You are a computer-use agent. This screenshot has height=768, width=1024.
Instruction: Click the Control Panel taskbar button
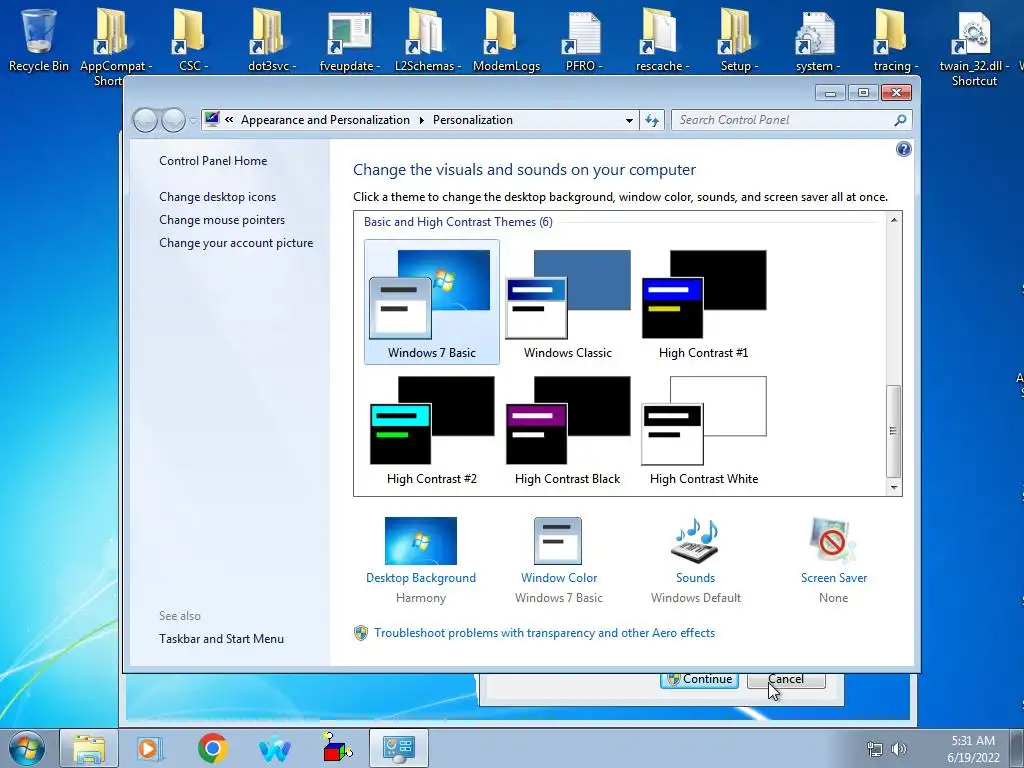click(x=399, y=748)
